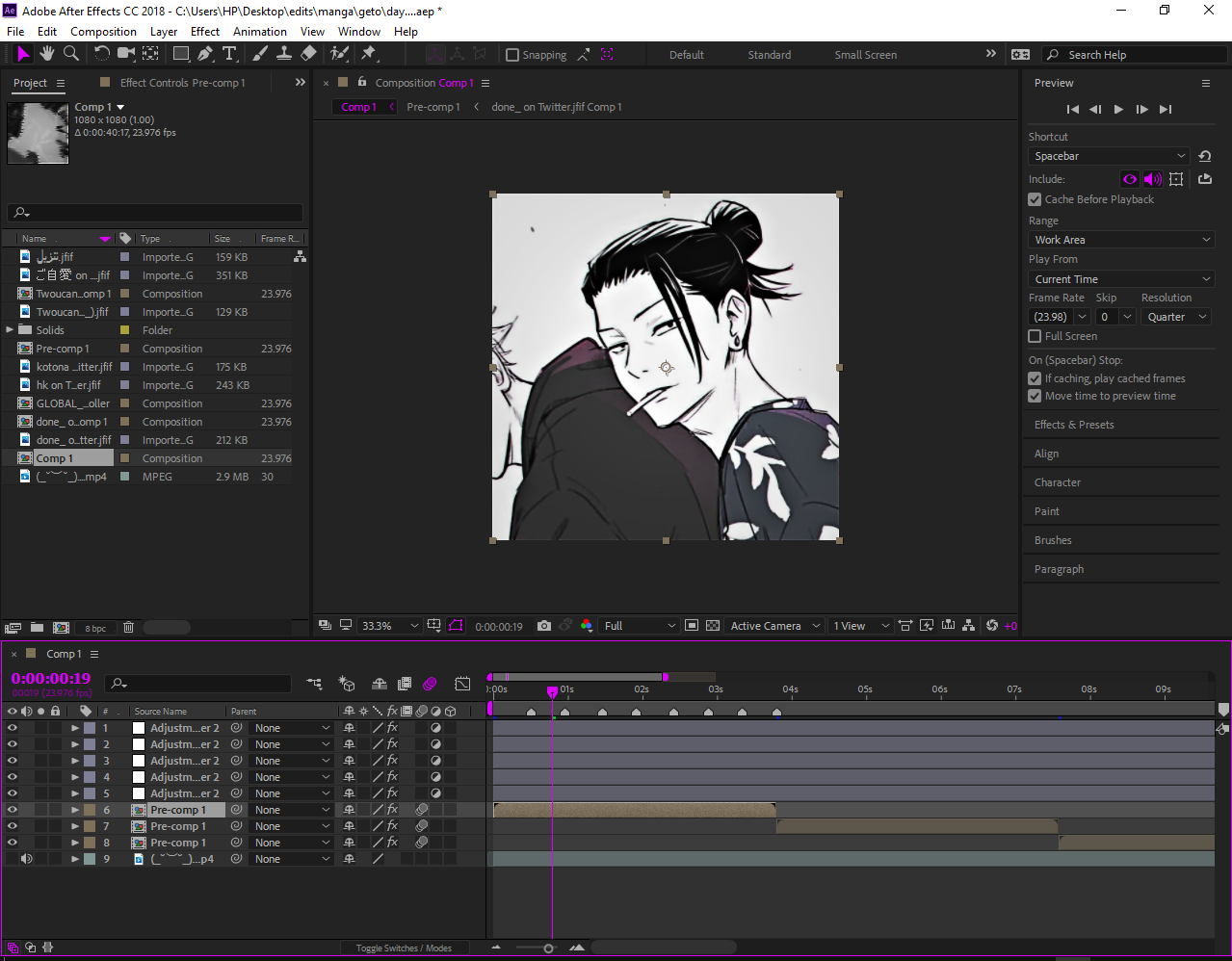Open the Composition menu
This screenshot has width=1232, height=961.
pos(103,32)
